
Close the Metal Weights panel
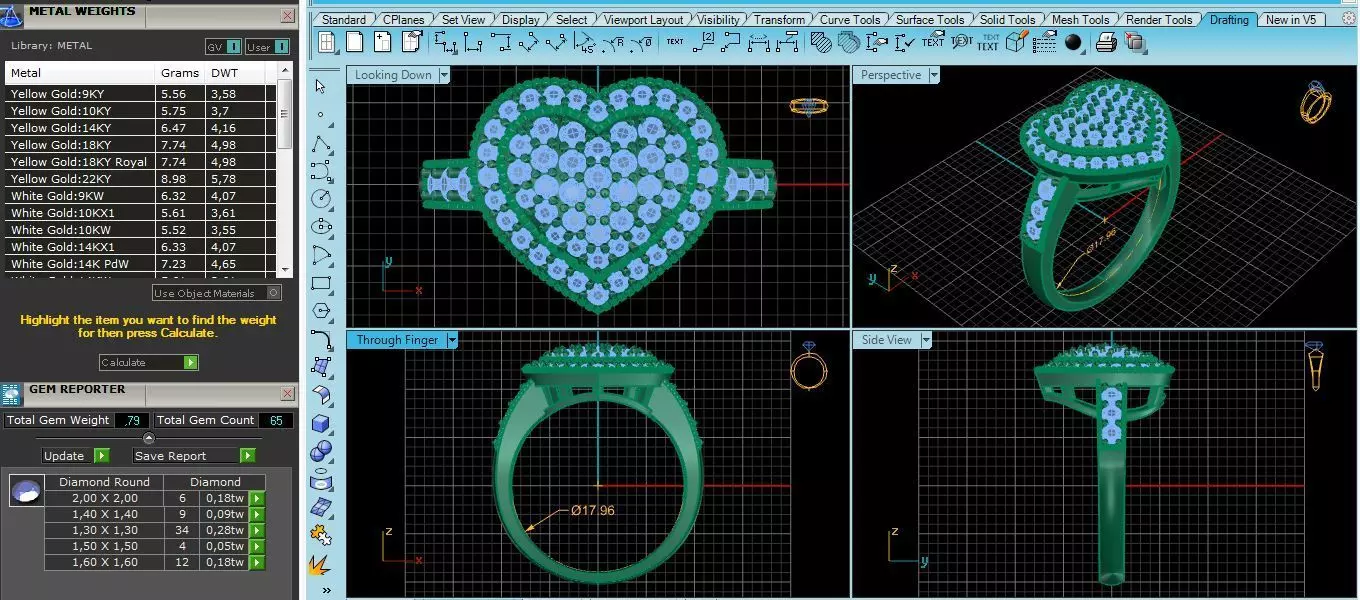(288, 16)
